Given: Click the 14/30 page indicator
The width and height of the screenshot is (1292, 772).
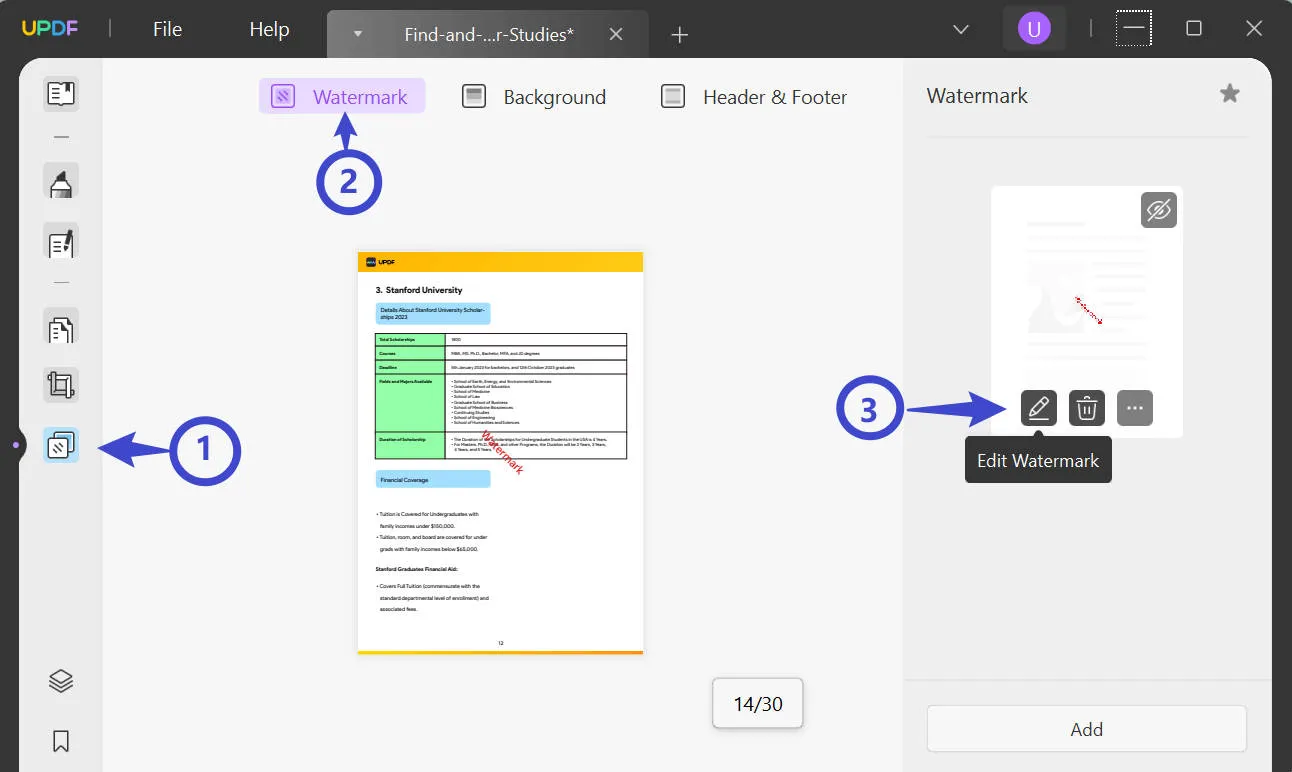Looking at the screenshot, I should pos(757,703).
